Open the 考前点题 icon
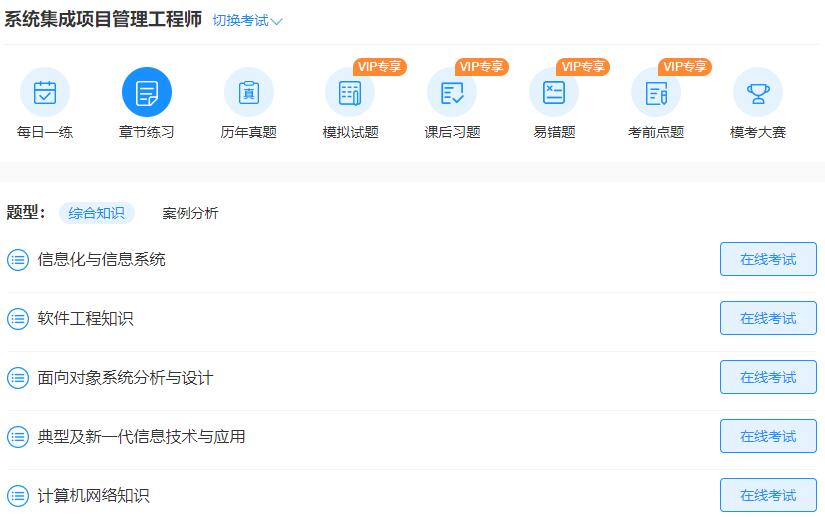This screenshot has width=825, height=517. pos(656,93)
